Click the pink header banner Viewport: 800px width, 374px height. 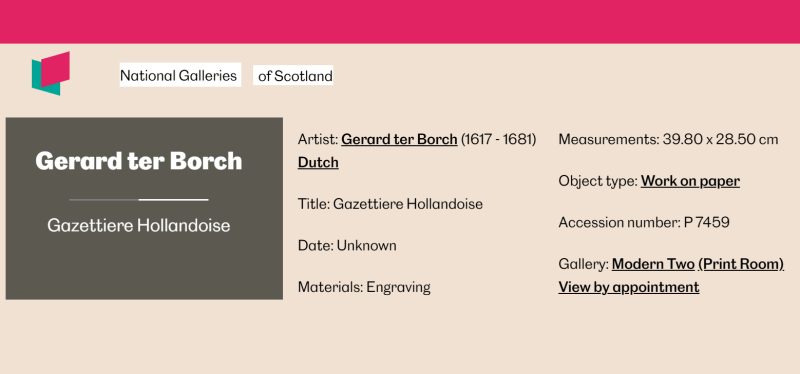[x=400, y=21]
